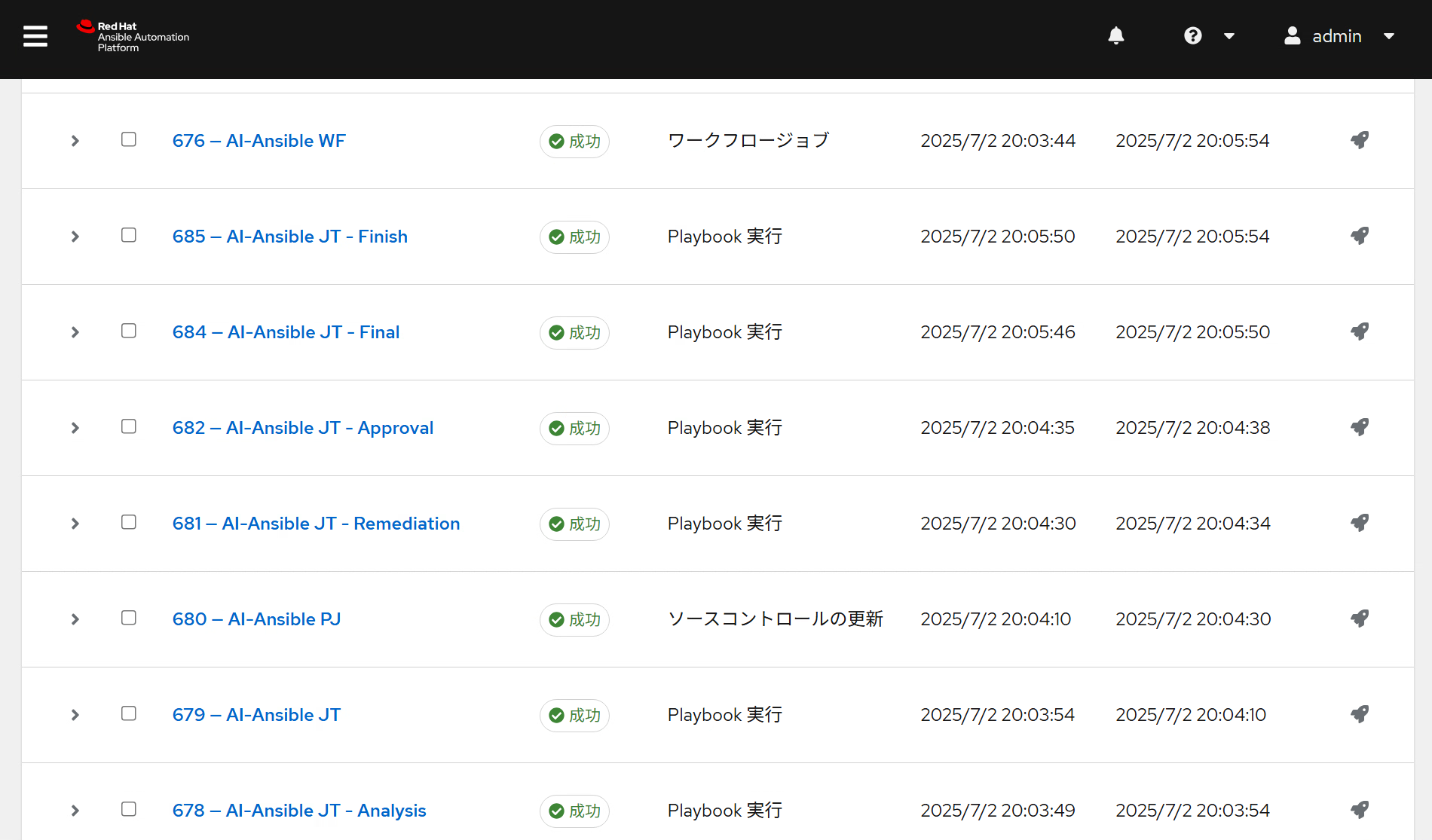This screenshot has width=1432, height=840.
Task: Select checkbox for job 684 Final
Action: click(129, 331)
